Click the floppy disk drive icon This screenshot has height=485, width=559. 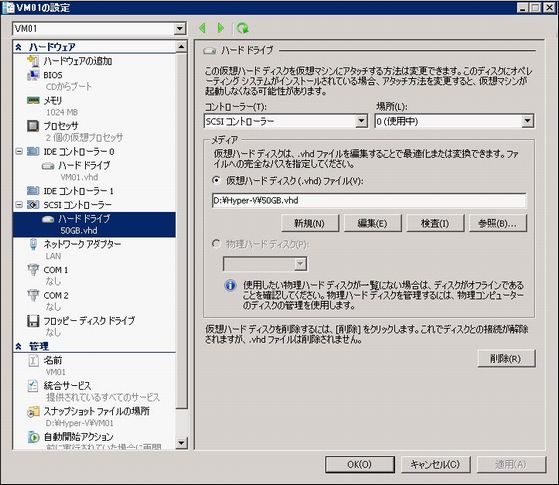(33, 321)
